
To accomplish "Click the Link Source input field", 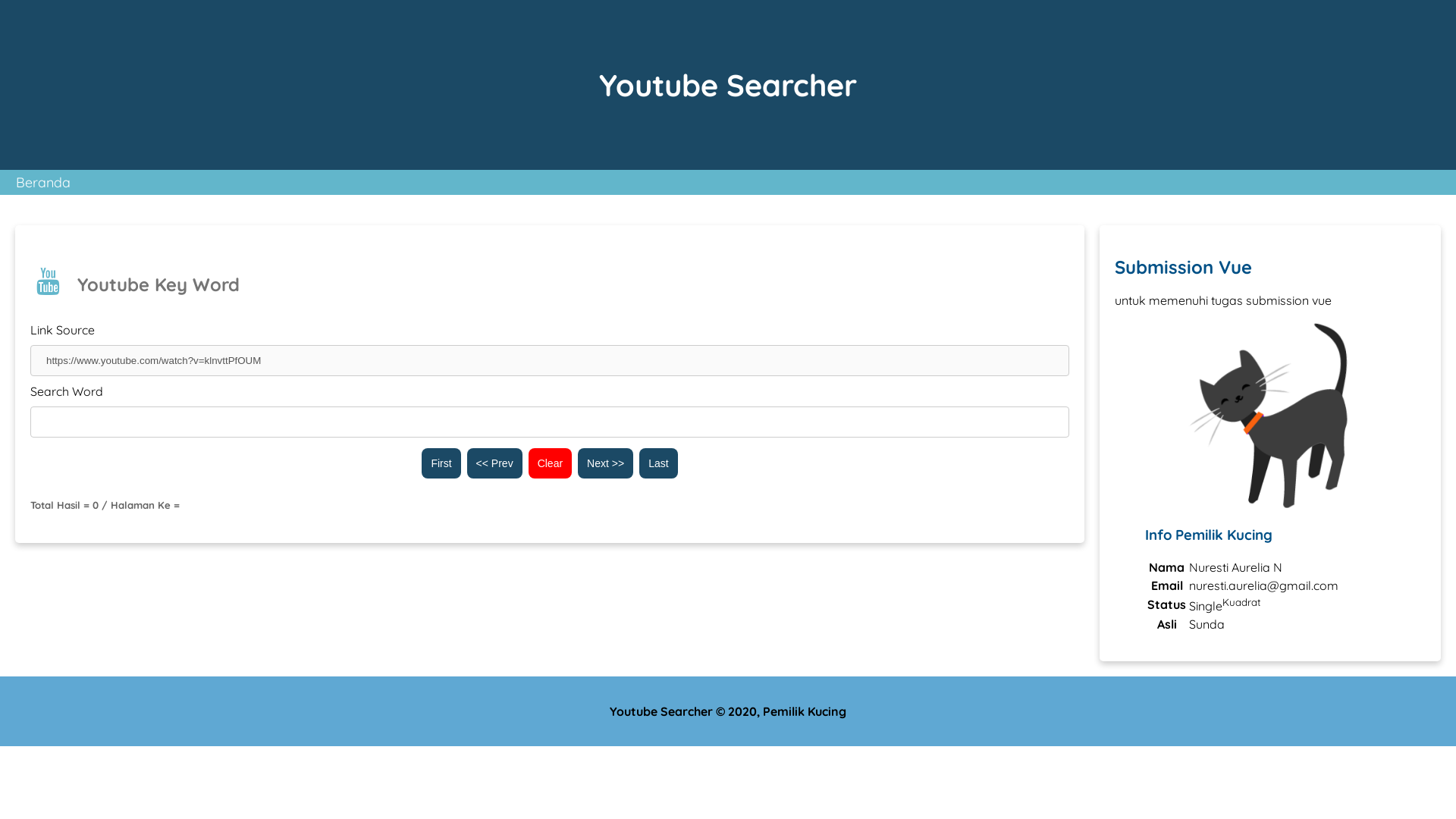I will (x=550, y=361).
